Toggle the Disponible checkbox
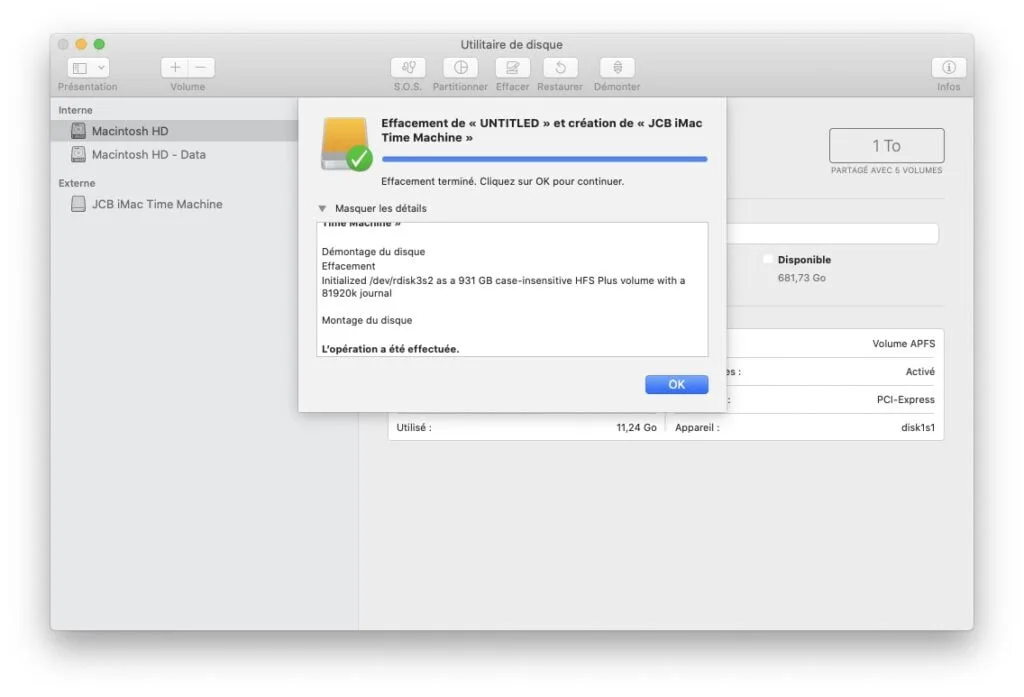 [x=766, y=259]
